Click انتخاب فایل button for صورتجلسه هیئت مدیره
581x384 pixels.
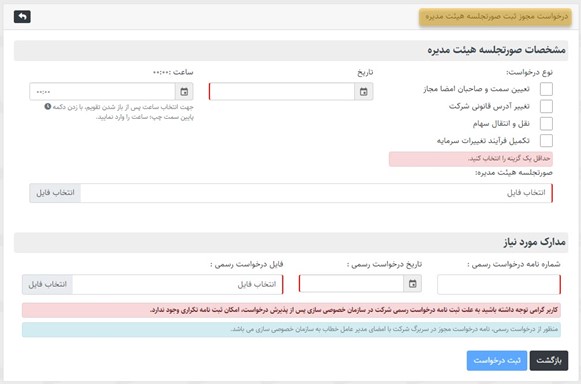tap(55, 193)
